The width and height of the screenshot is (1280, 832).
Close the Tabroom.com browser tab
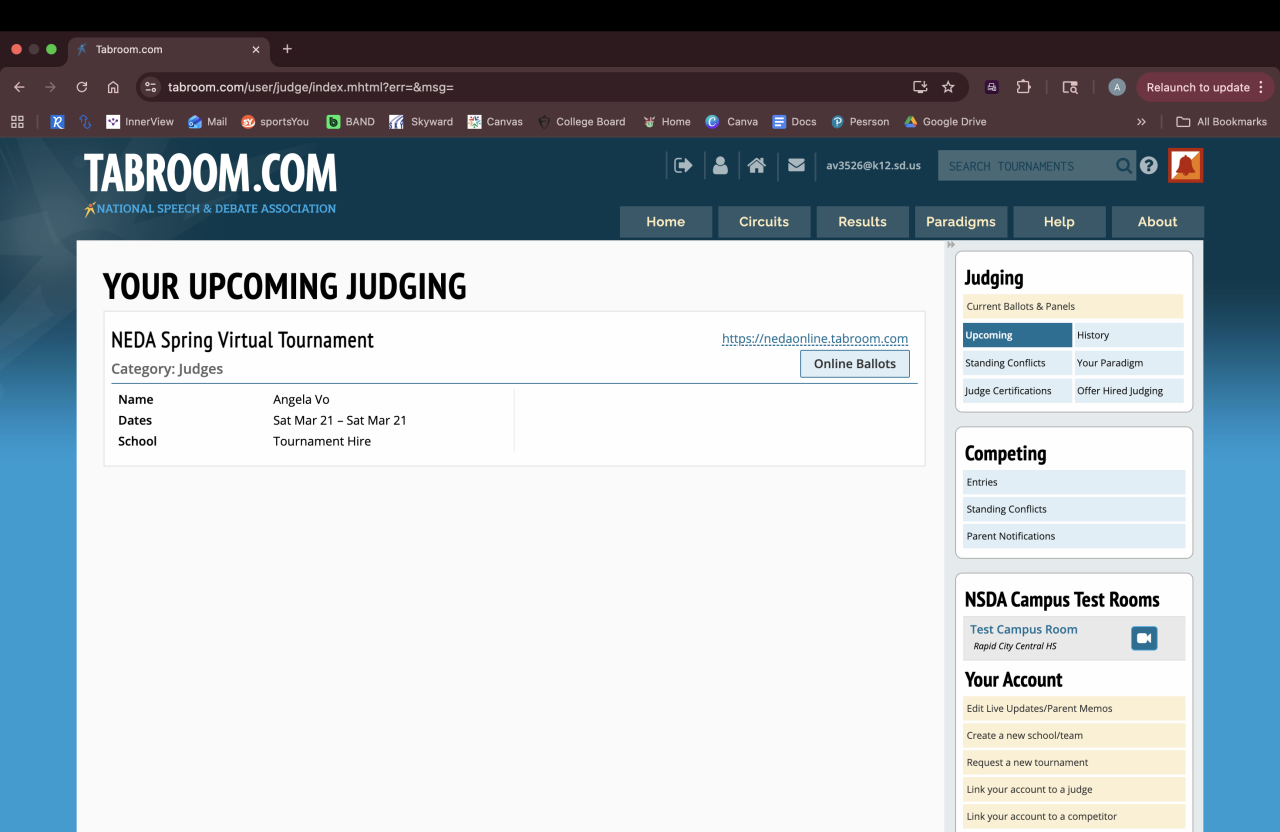click(x=256, y=49)
